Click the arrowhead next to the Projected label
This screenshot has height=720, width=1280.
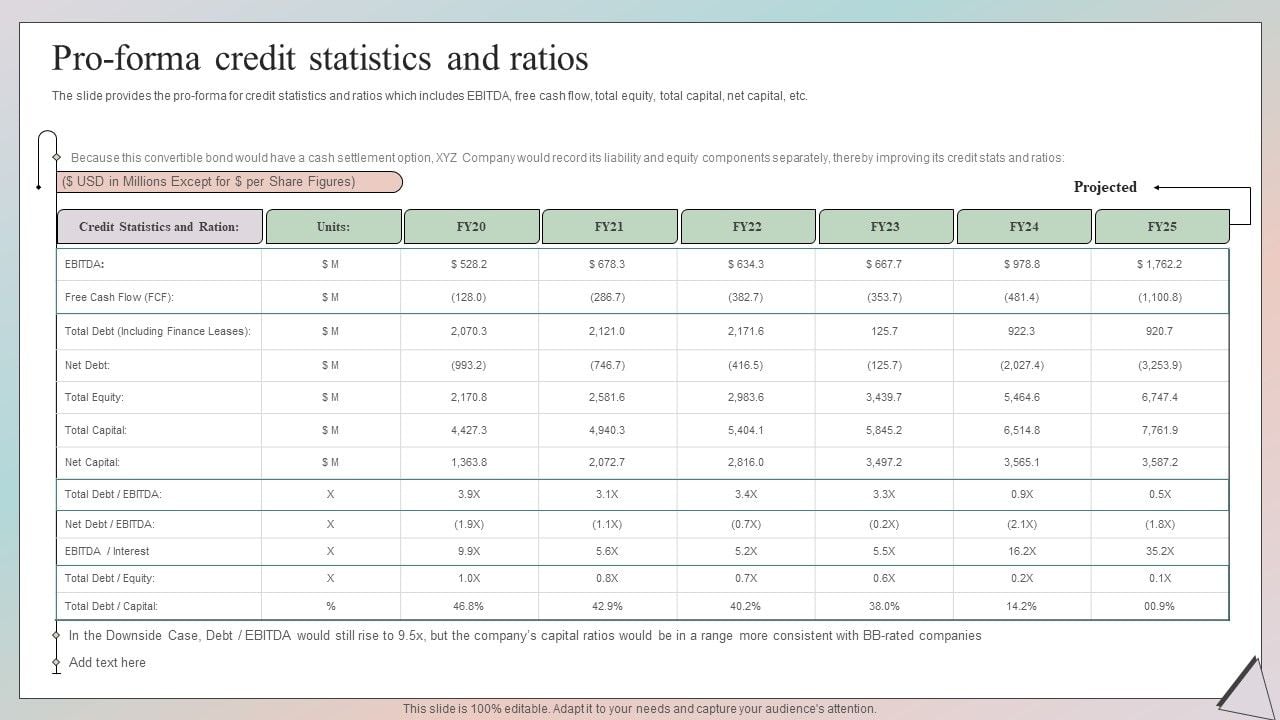click(1159, 187)
